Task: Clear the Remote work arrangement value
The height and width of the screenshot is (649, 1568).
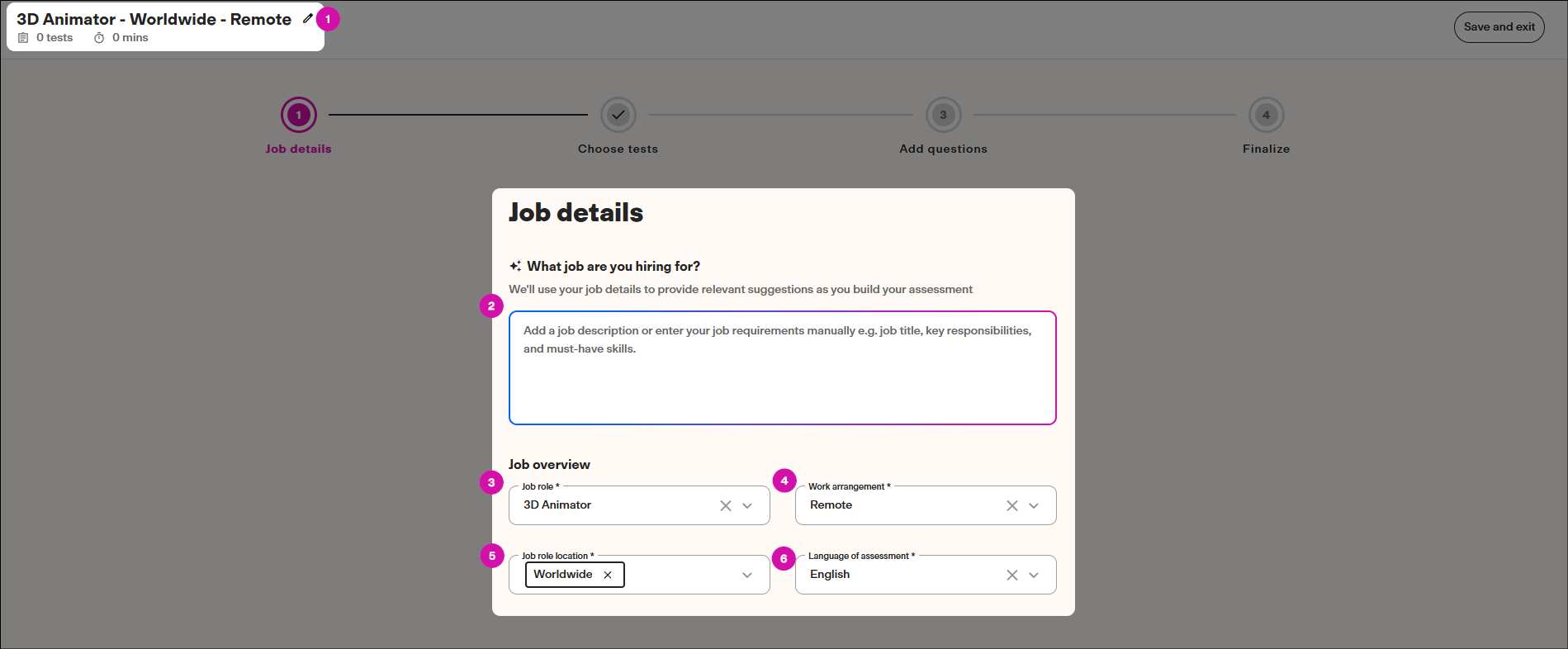Action: point(1012,505)
